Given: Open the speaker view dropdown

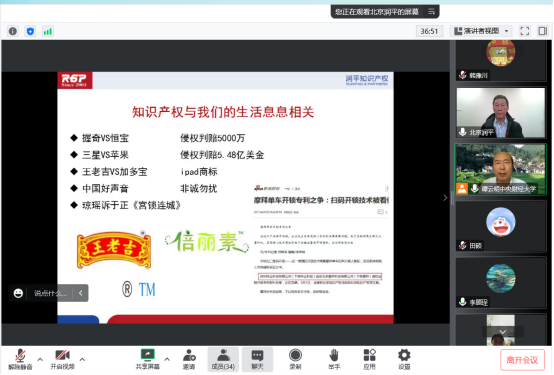Looking at the screenshot, I should [481, 31].
